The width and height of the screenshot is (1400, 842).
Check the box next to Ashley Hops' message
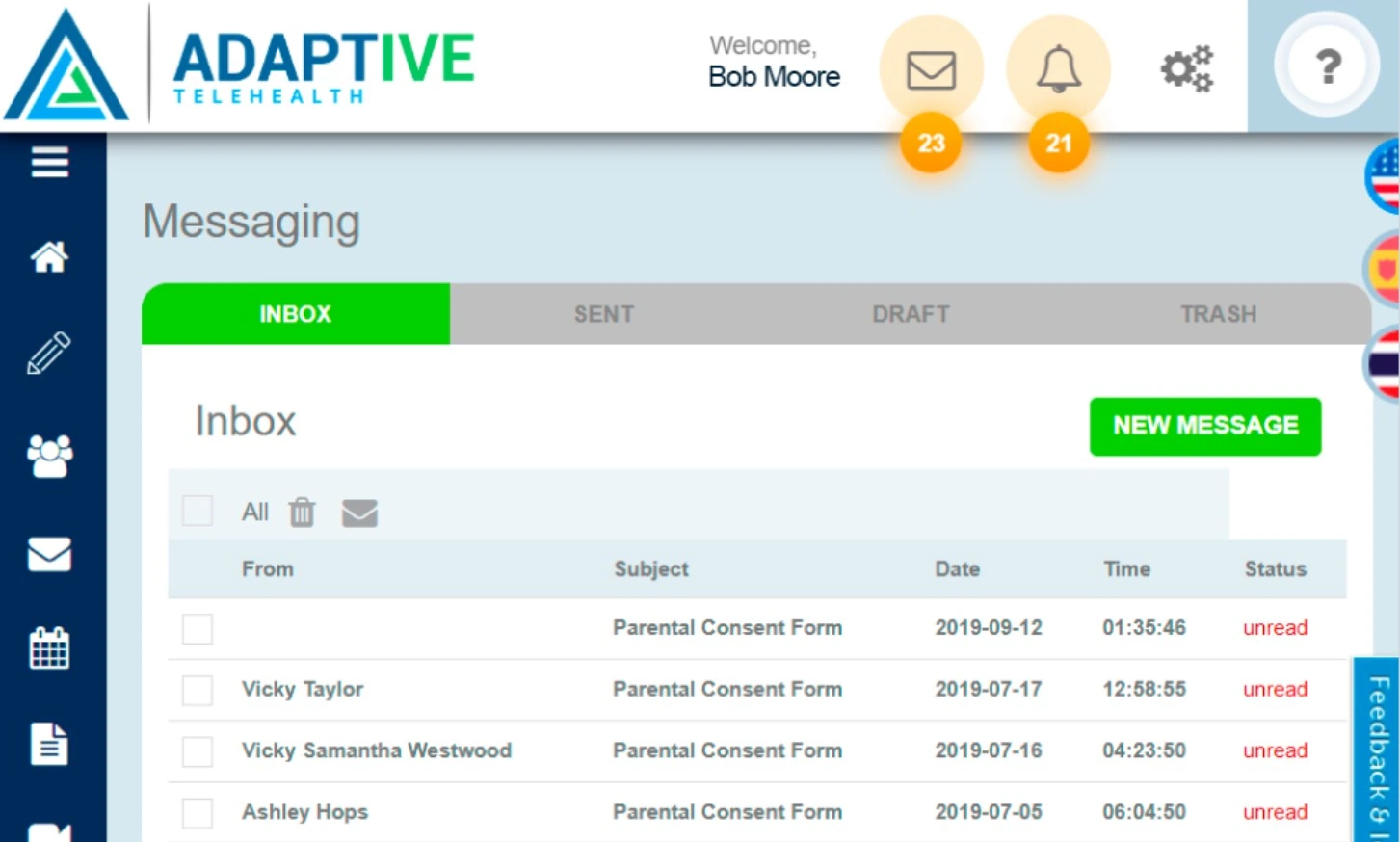pyautogui.click(x=197, y=812)
